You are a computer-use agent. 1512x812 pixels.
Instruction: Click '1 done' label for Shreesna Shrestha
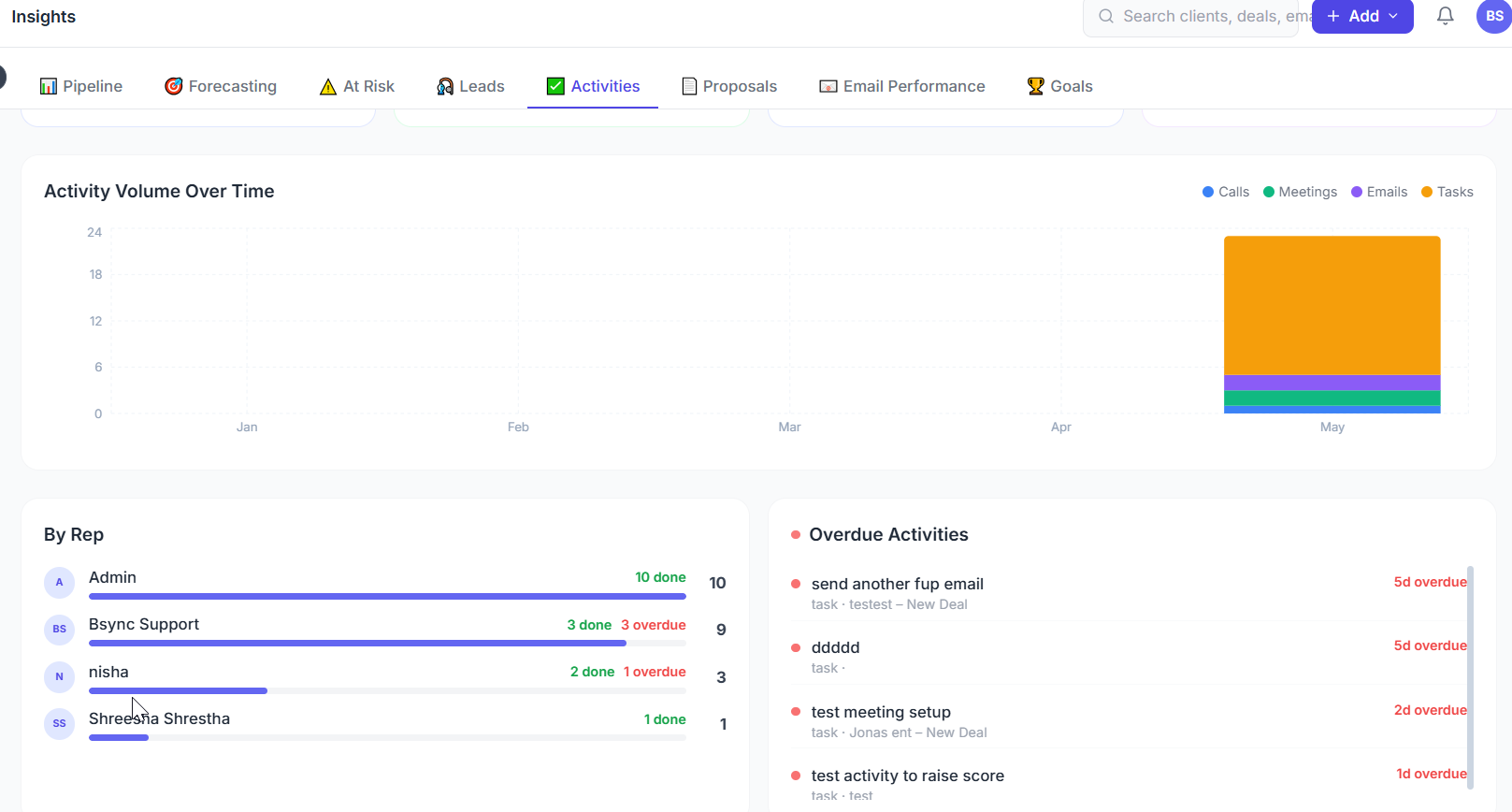coord(665,719)
